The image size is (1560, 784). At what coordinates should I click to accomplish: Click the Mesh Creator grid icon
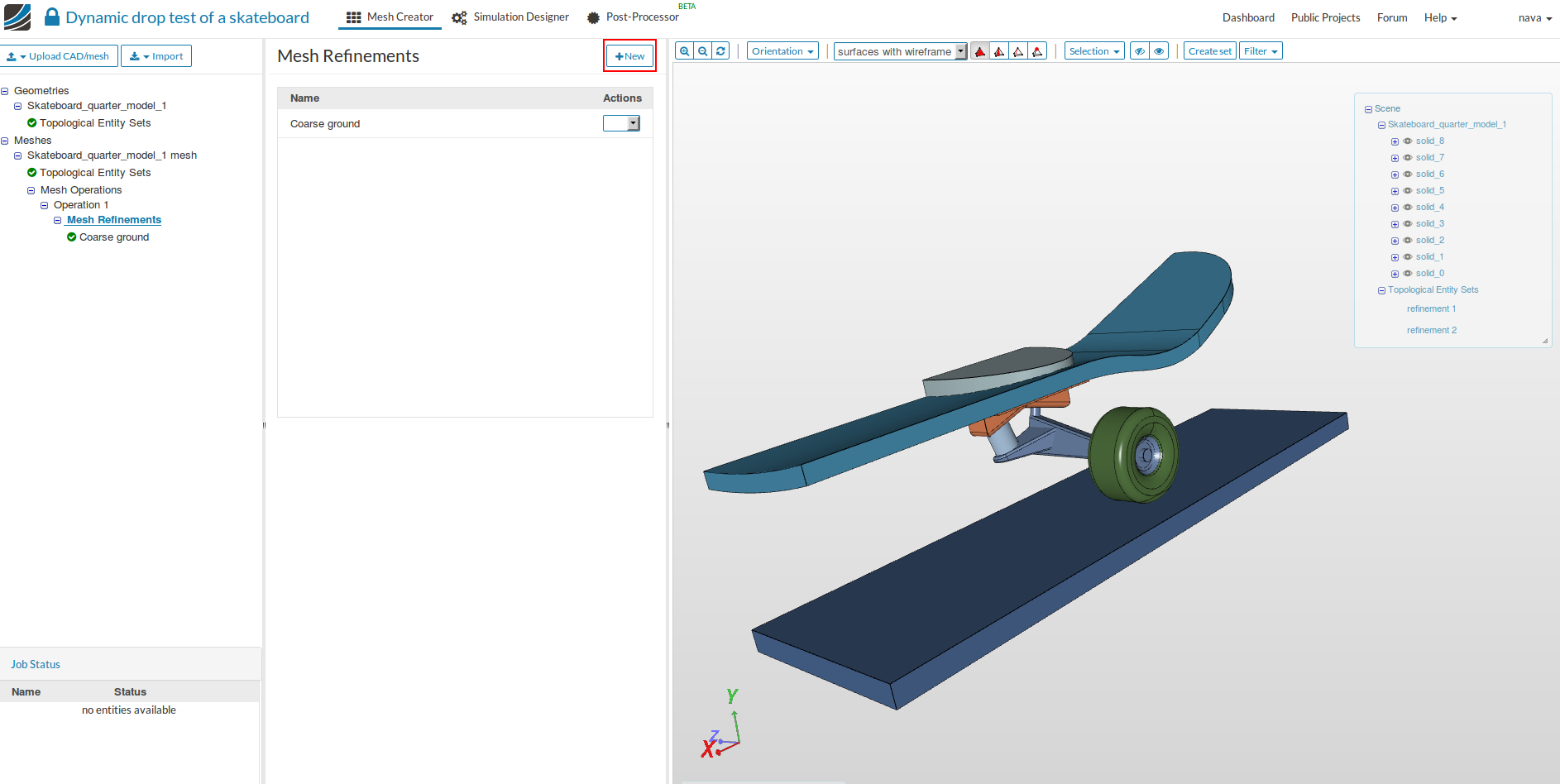coord(353,17)
